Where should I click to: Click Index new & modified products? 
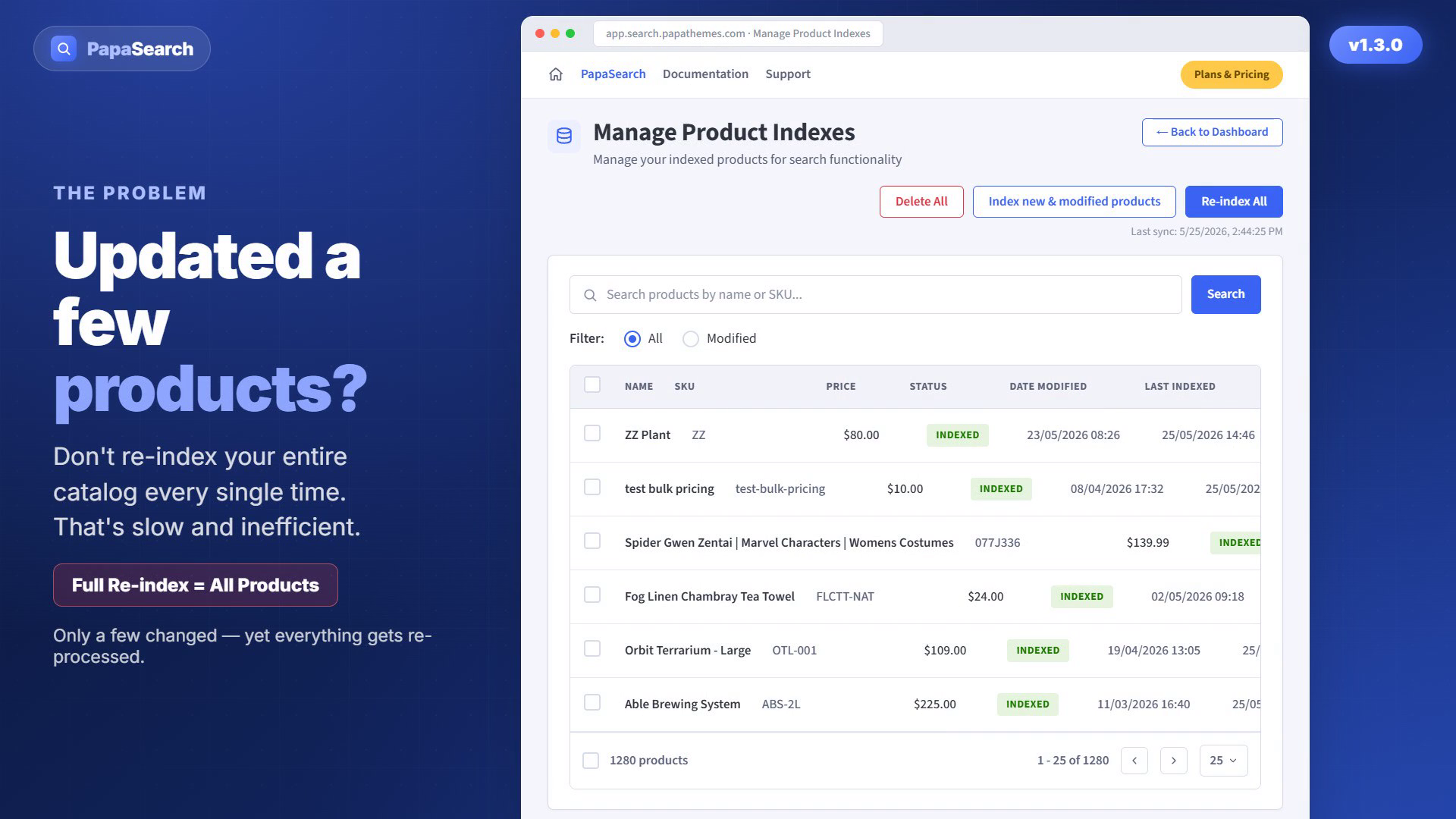1074,202
